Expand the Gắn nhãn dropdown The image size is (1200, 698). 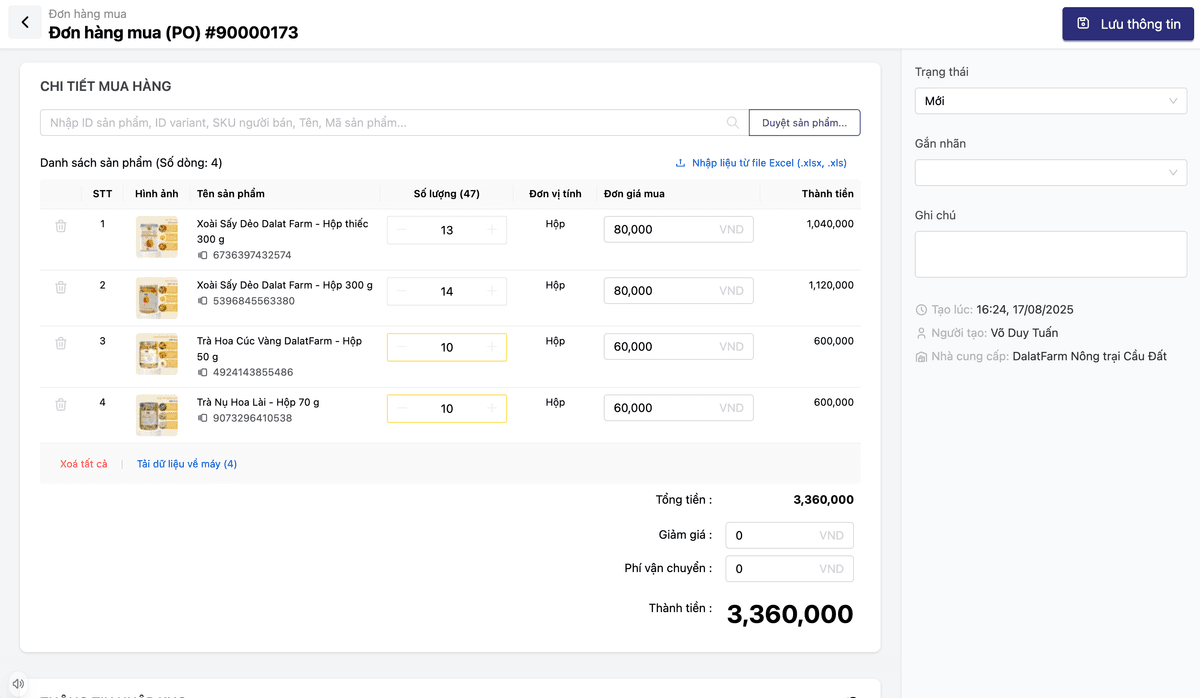tap(1050, 173)
